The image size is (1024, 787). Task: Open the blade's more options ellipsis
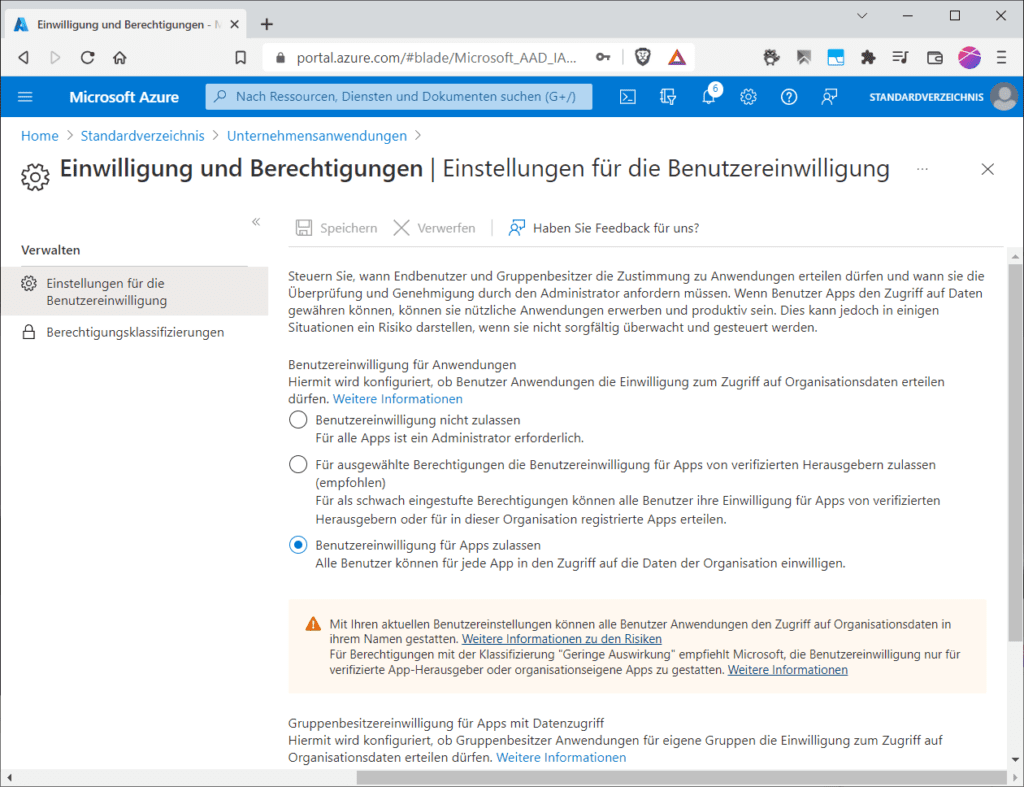[x=922, y=169]
